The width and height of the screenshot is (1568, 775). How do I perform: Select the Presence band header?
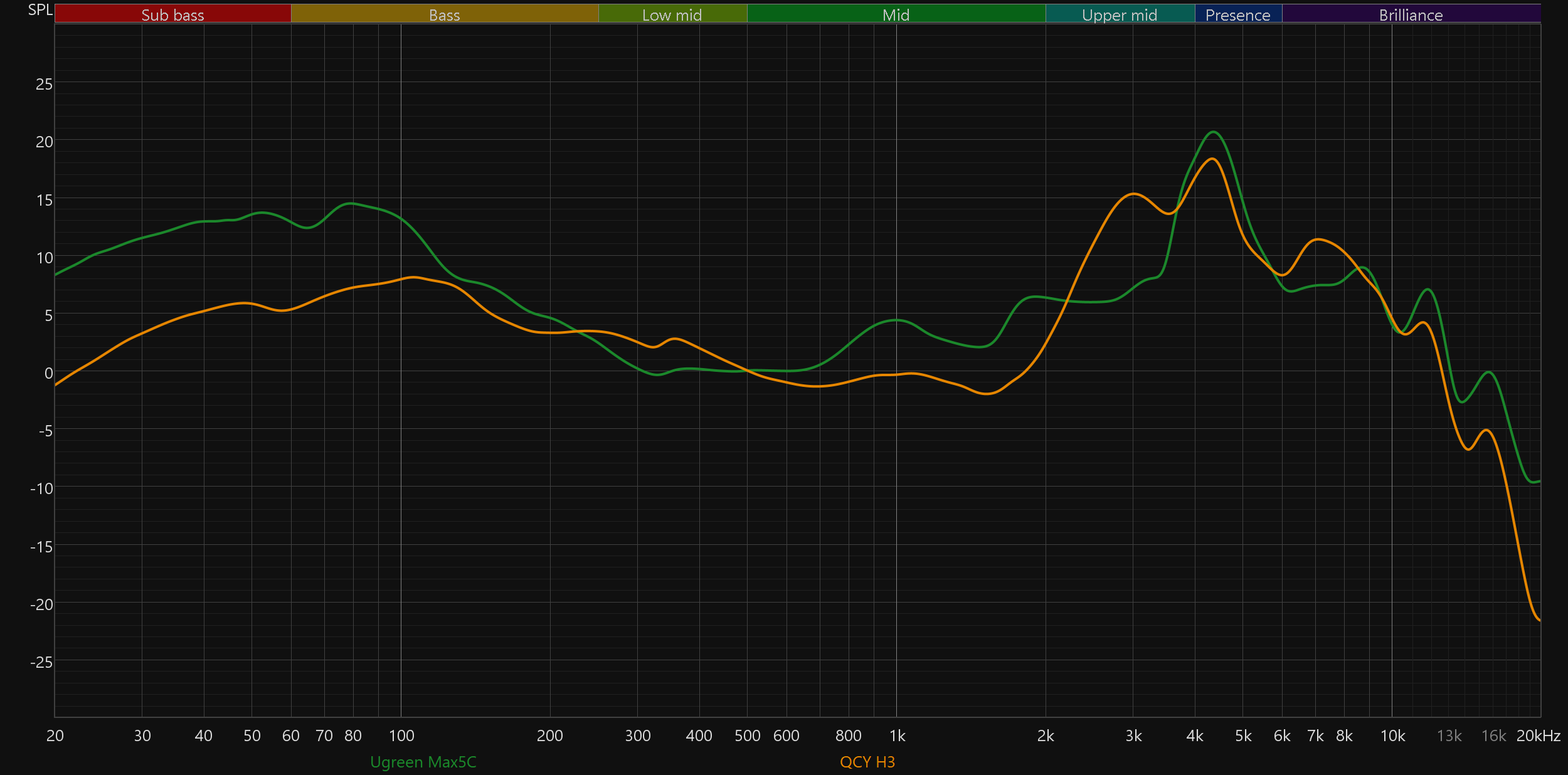1237,14
